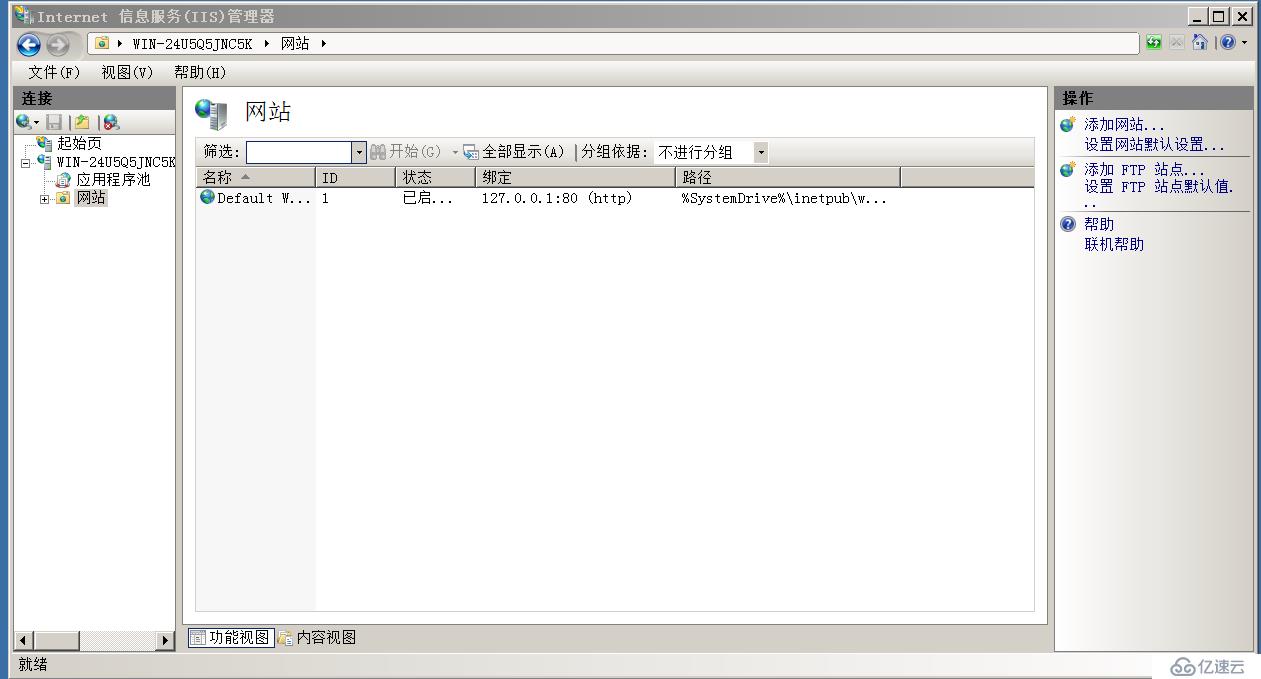Click the connections pane scrollbar right arrow

click(x=166, y=640)
